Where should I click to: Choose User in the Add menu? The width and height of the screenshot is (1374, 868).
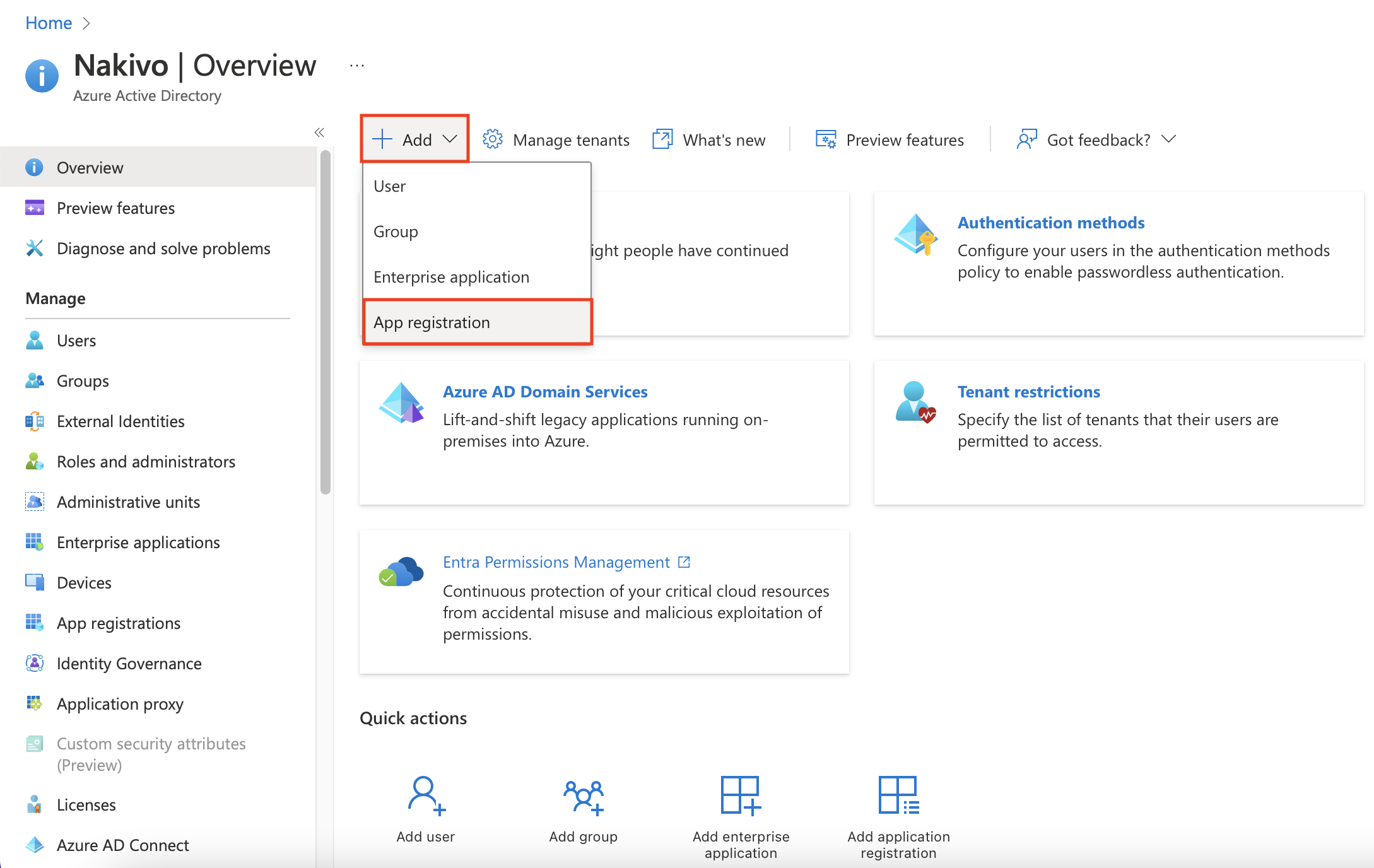tap(389, 186)
